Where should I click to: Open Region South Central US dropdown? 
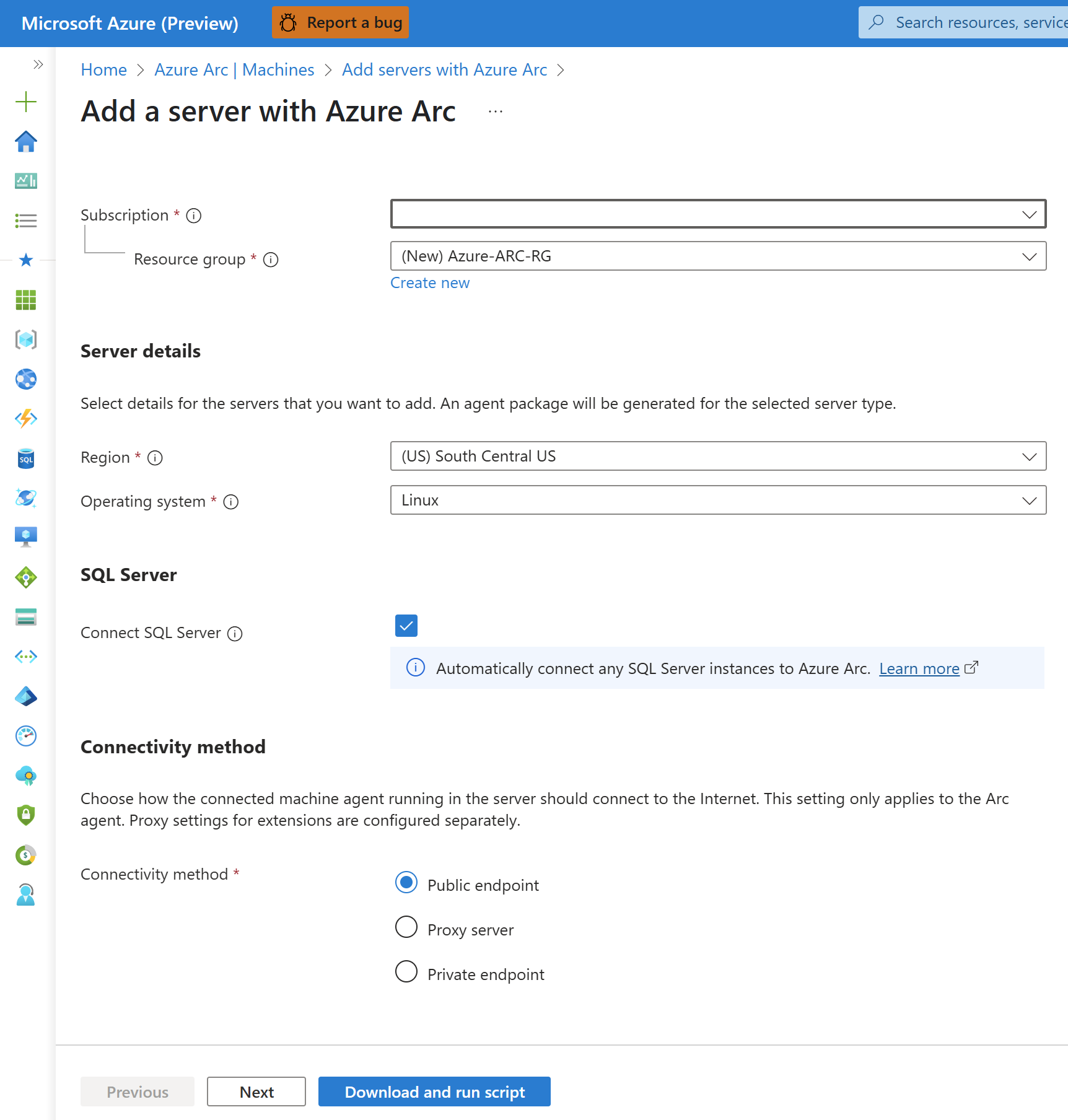pos(719,456)
